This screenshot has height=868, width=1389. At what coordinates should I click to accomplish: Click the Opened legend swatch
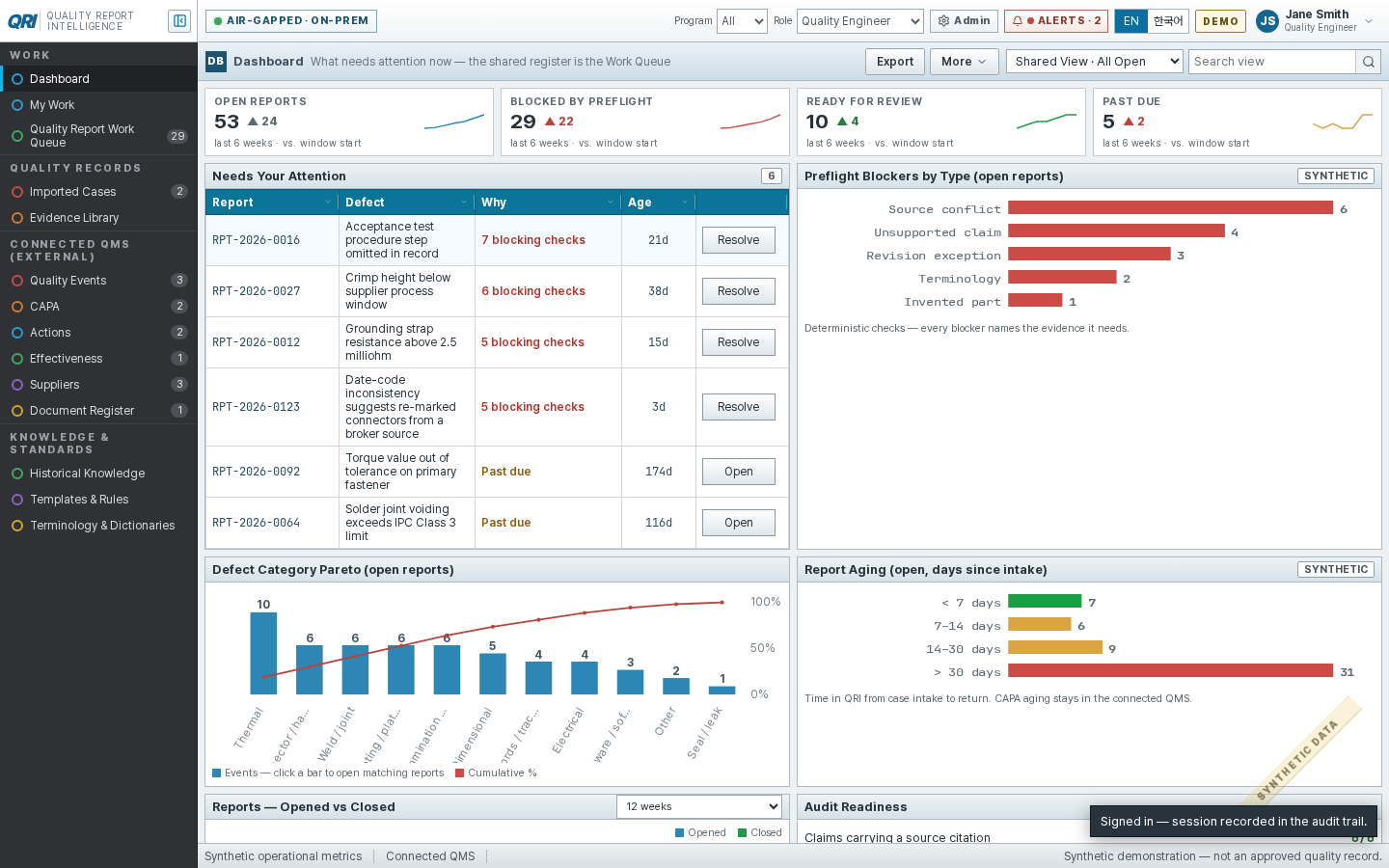click(680, 833)
